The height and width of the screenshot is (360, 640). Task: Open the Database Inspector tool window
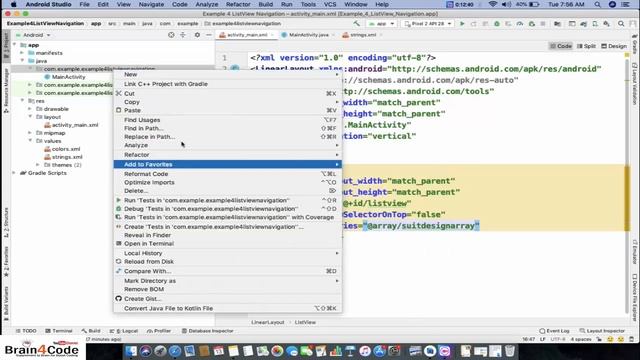tap(207, 331)
